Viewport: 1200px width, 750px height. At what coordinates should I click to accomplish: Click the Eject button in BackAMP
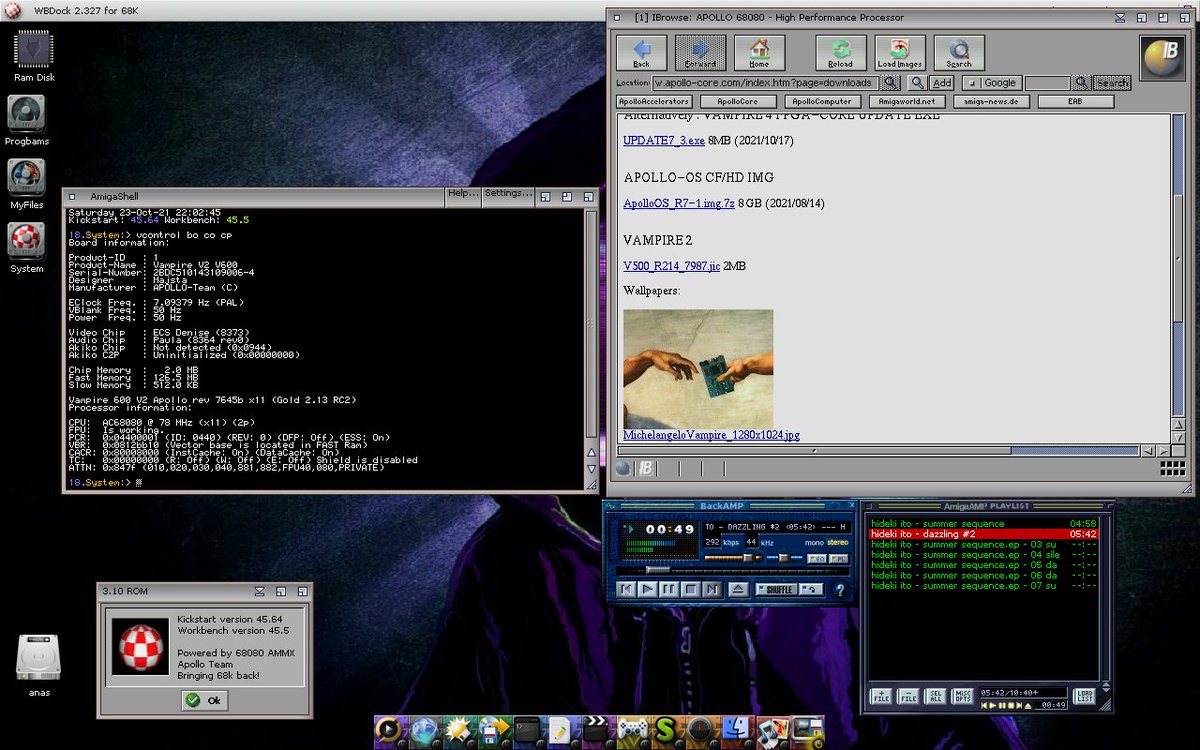739,590
